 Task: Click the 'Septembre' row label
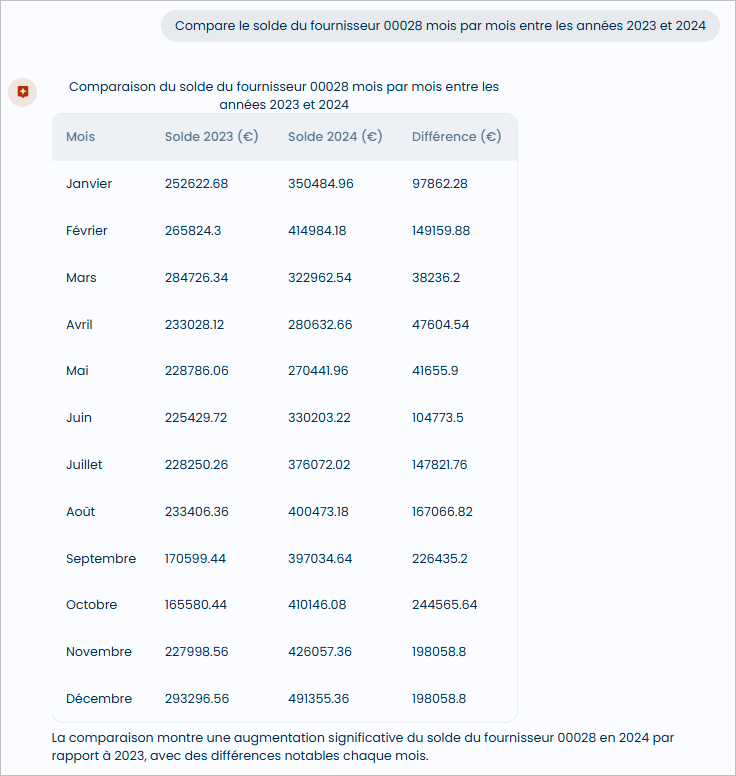coord(101,559)
